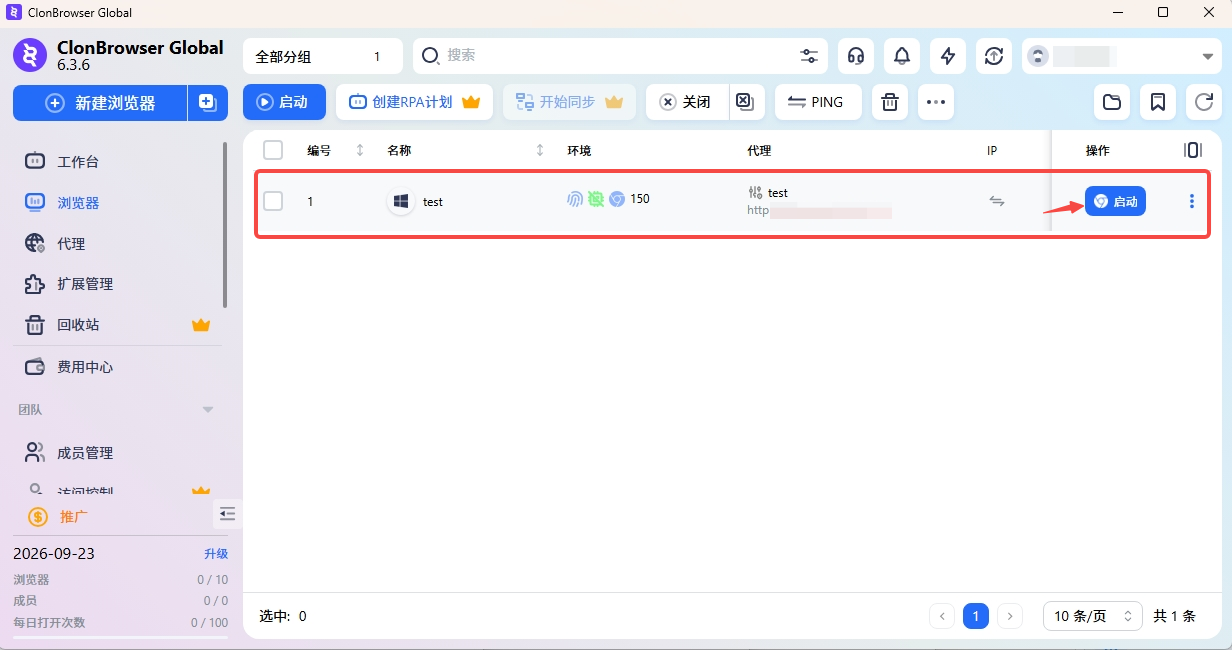This screenshot has width=1232, height=650.
Task: Sort by 编号 column arrows
Action: (x=360, y=150)
